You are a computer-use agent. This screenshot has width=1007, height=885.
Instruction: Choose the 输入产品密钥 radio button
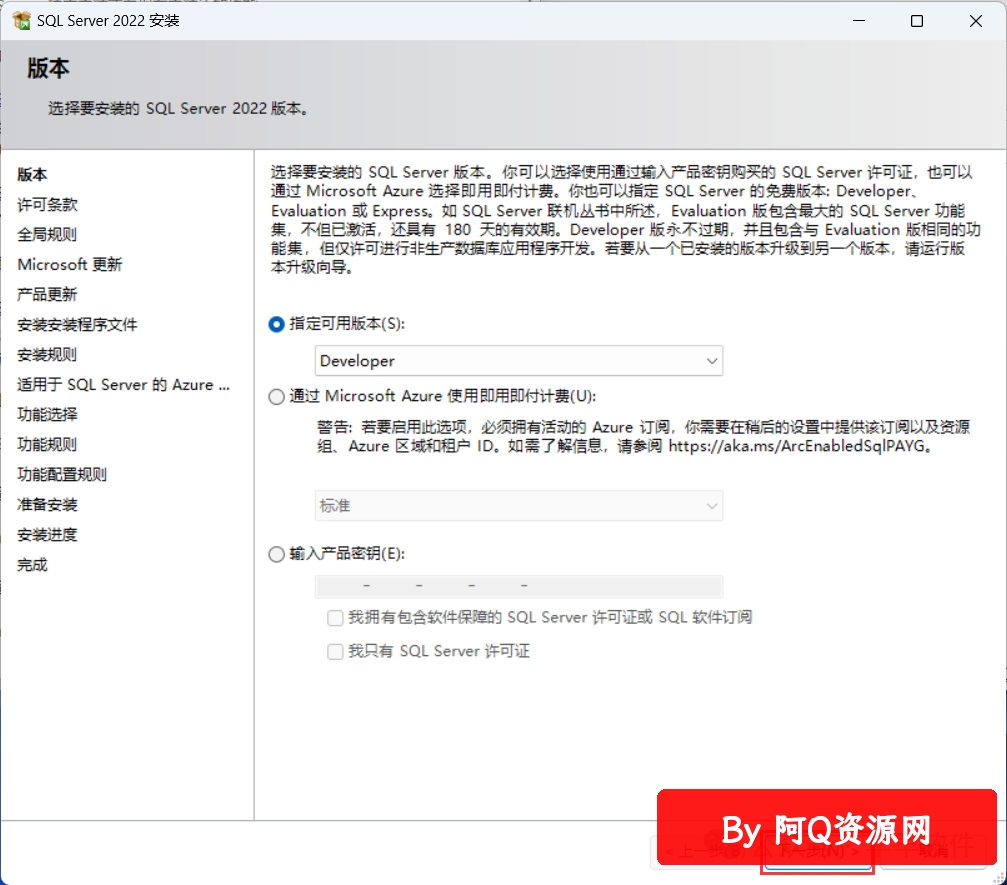click(277, 554)
